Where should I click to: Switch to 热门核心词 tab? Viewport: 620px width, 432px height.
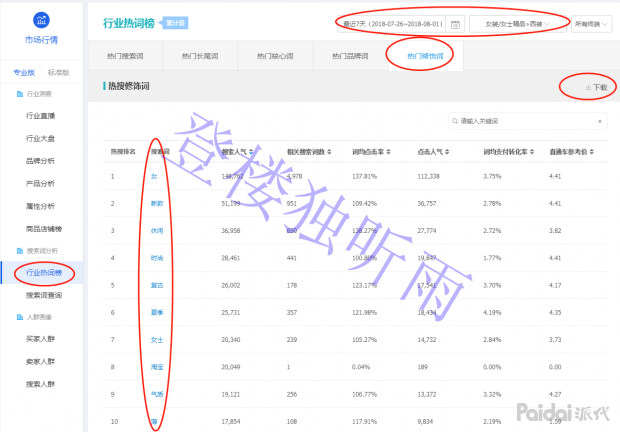click(x=275, y=56)
